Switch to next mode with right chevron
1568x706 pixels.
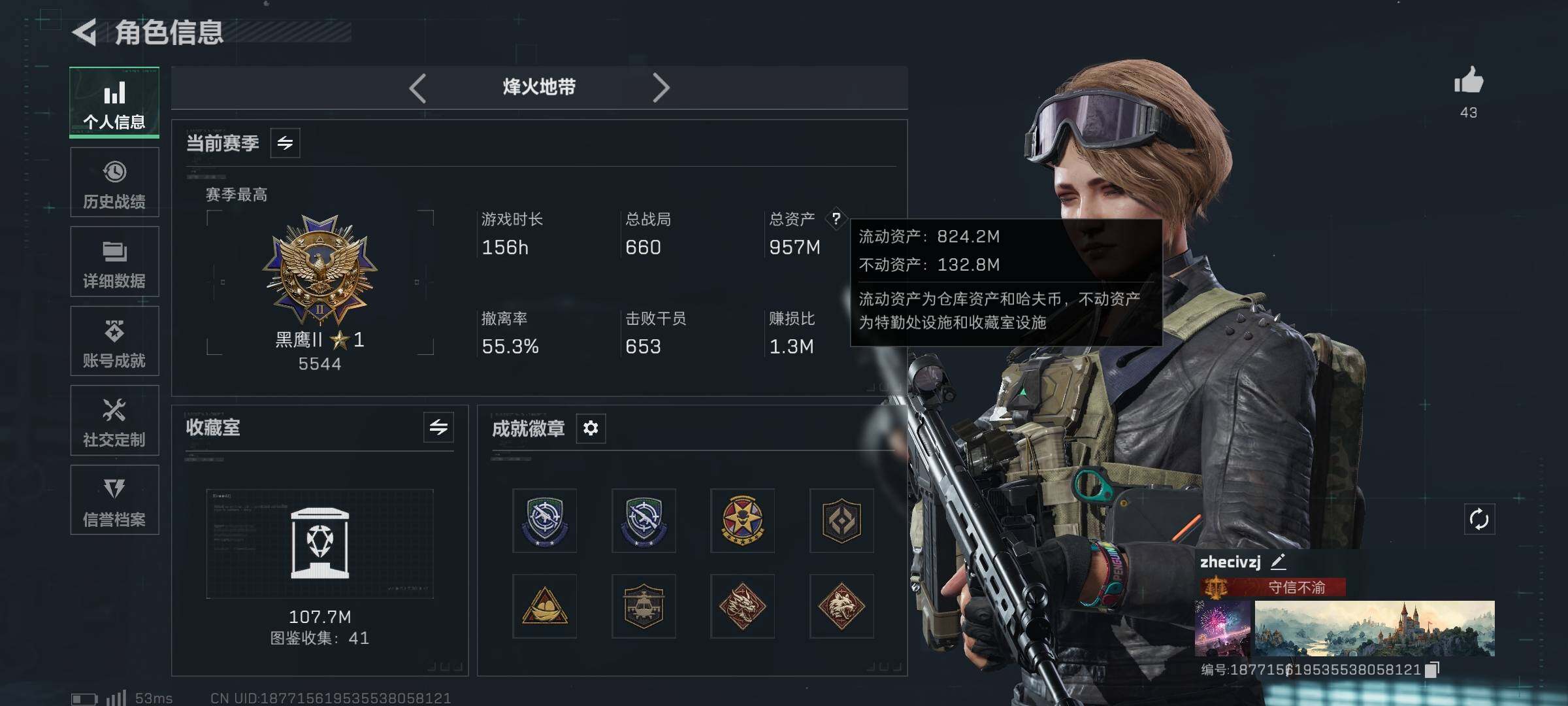coord(661,88)
